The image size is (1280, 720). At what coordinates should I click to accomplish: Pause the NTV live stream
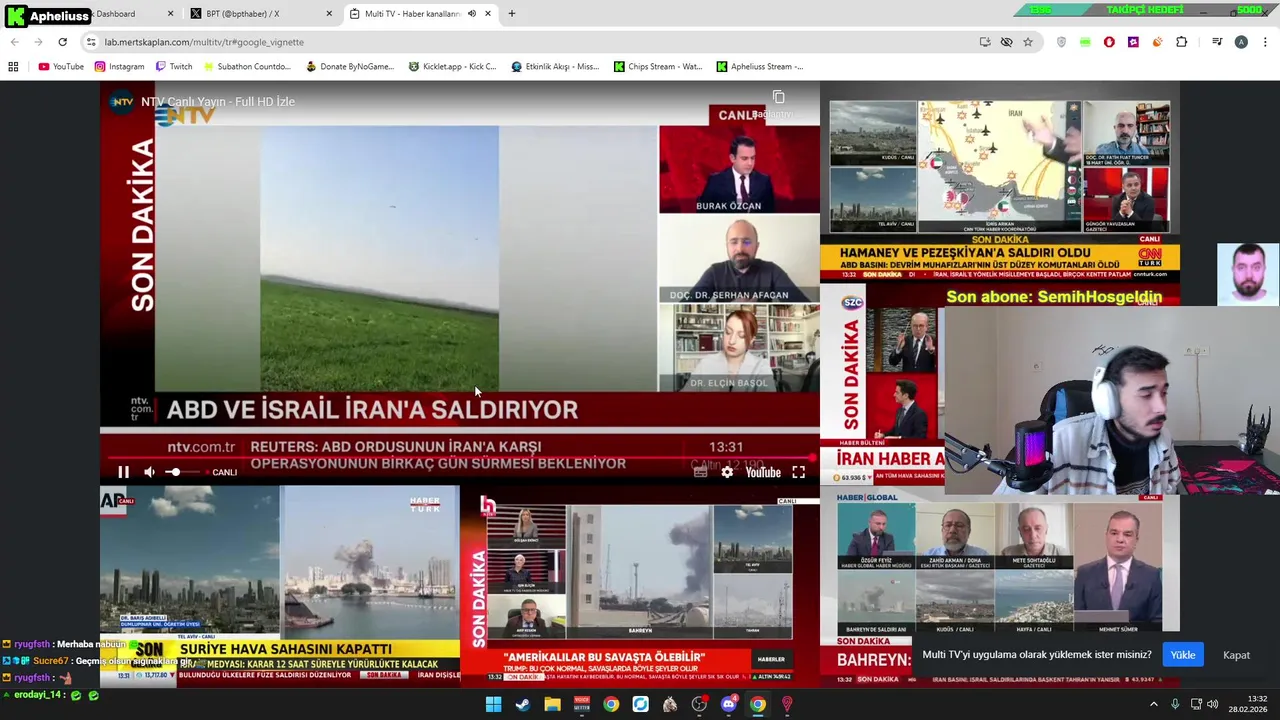click(124, 472)
